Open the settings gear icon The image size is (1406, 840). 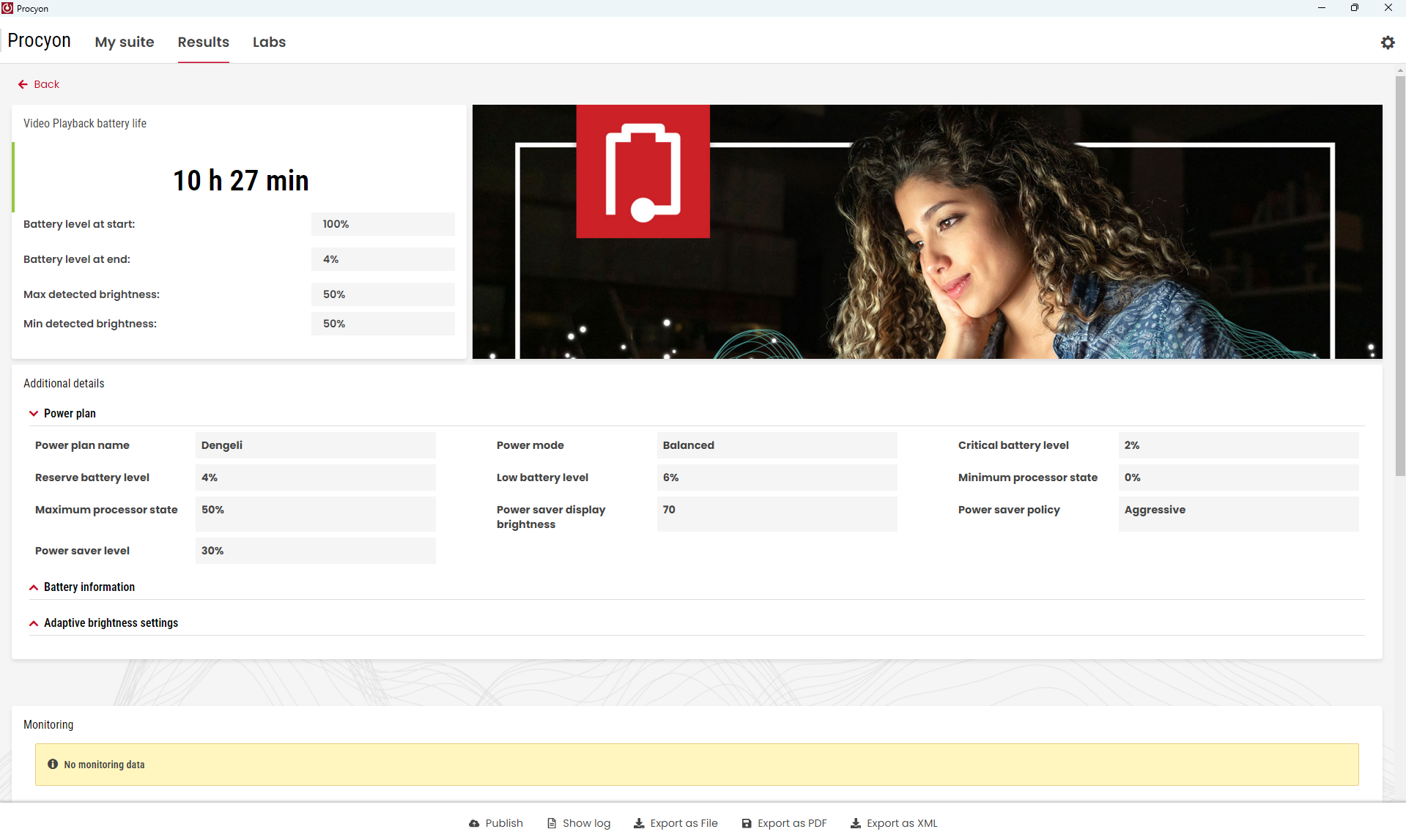1388,42
